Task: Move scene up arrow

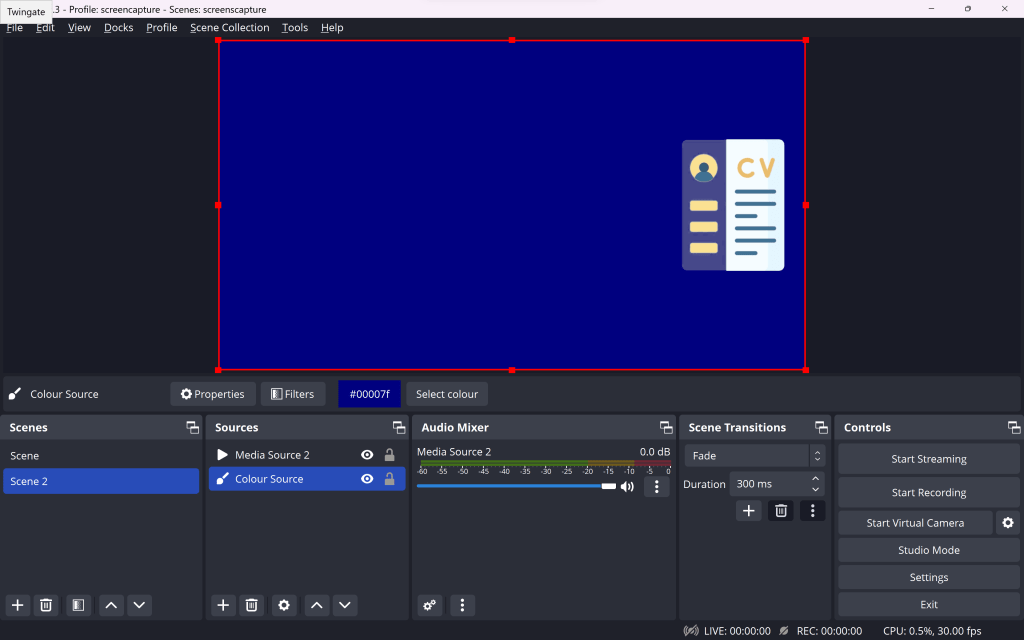Action: pyautogui.click(x=111, y=605)
